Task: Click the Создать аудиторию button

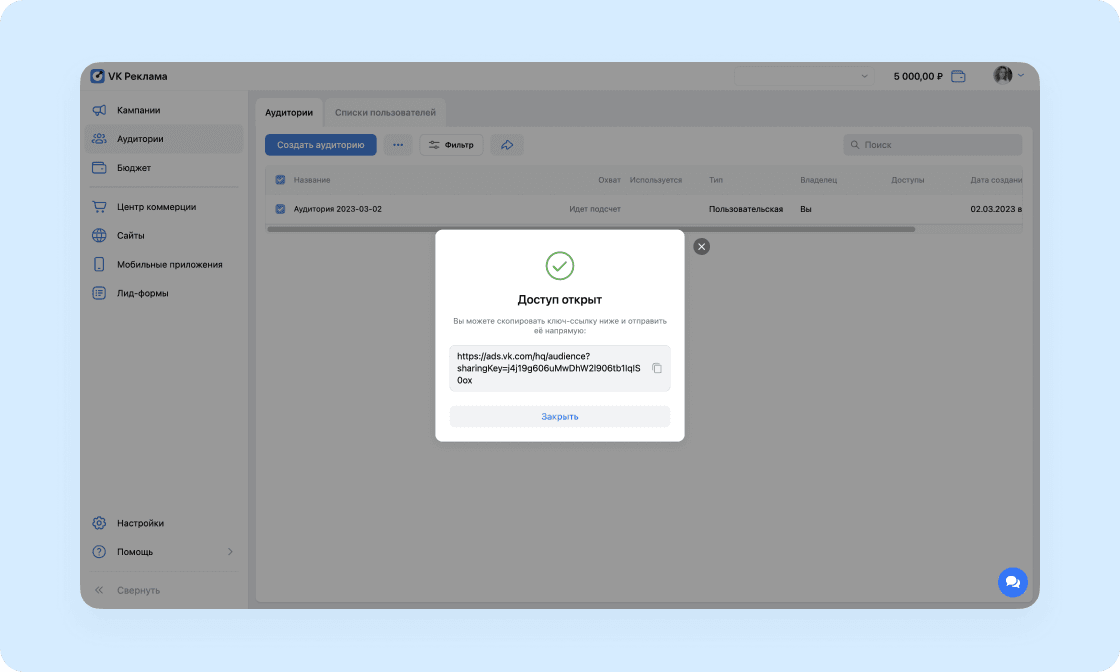Action: point(321,145)
